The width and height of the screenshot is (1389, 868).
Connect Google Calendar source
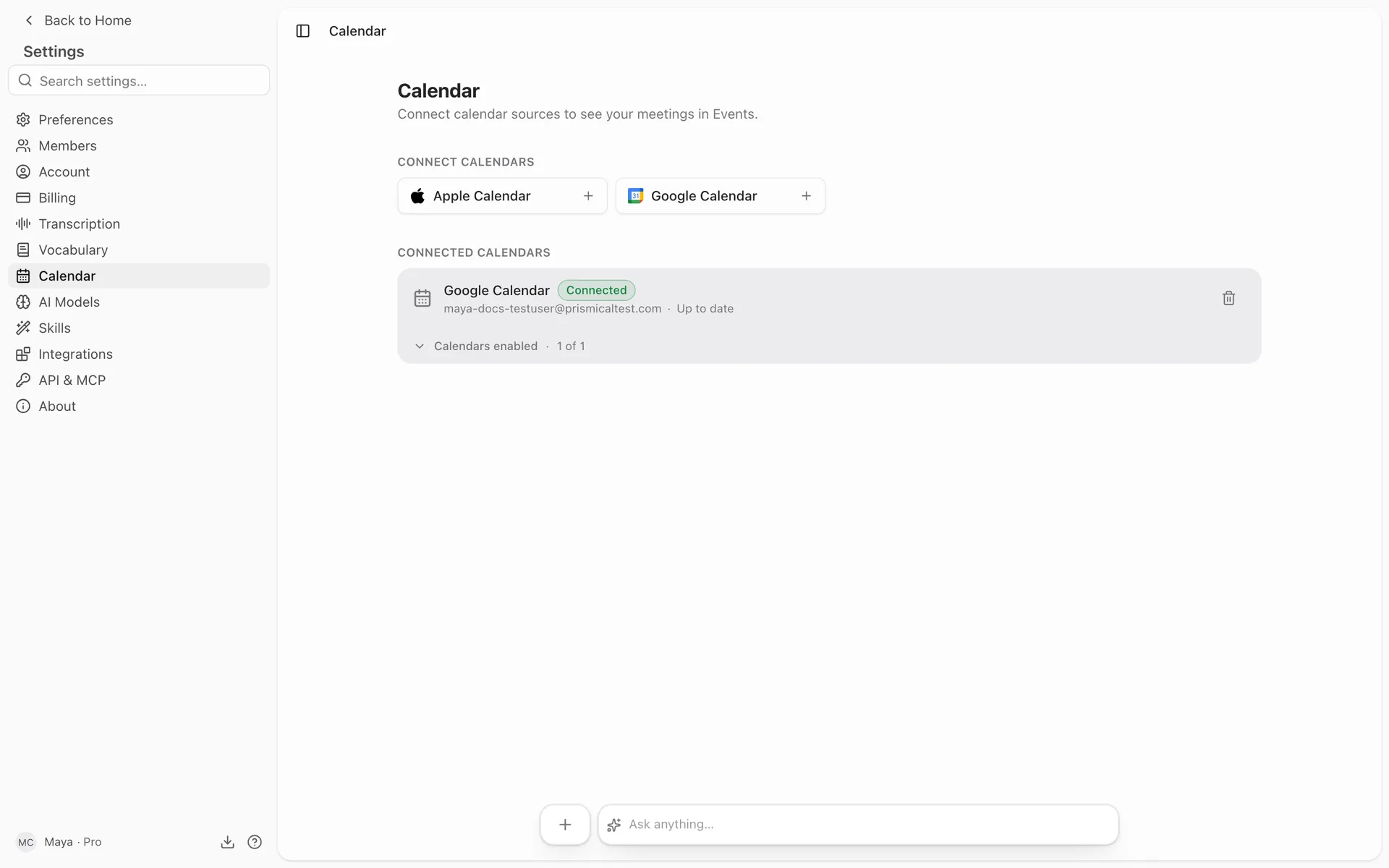click(721, 196)
